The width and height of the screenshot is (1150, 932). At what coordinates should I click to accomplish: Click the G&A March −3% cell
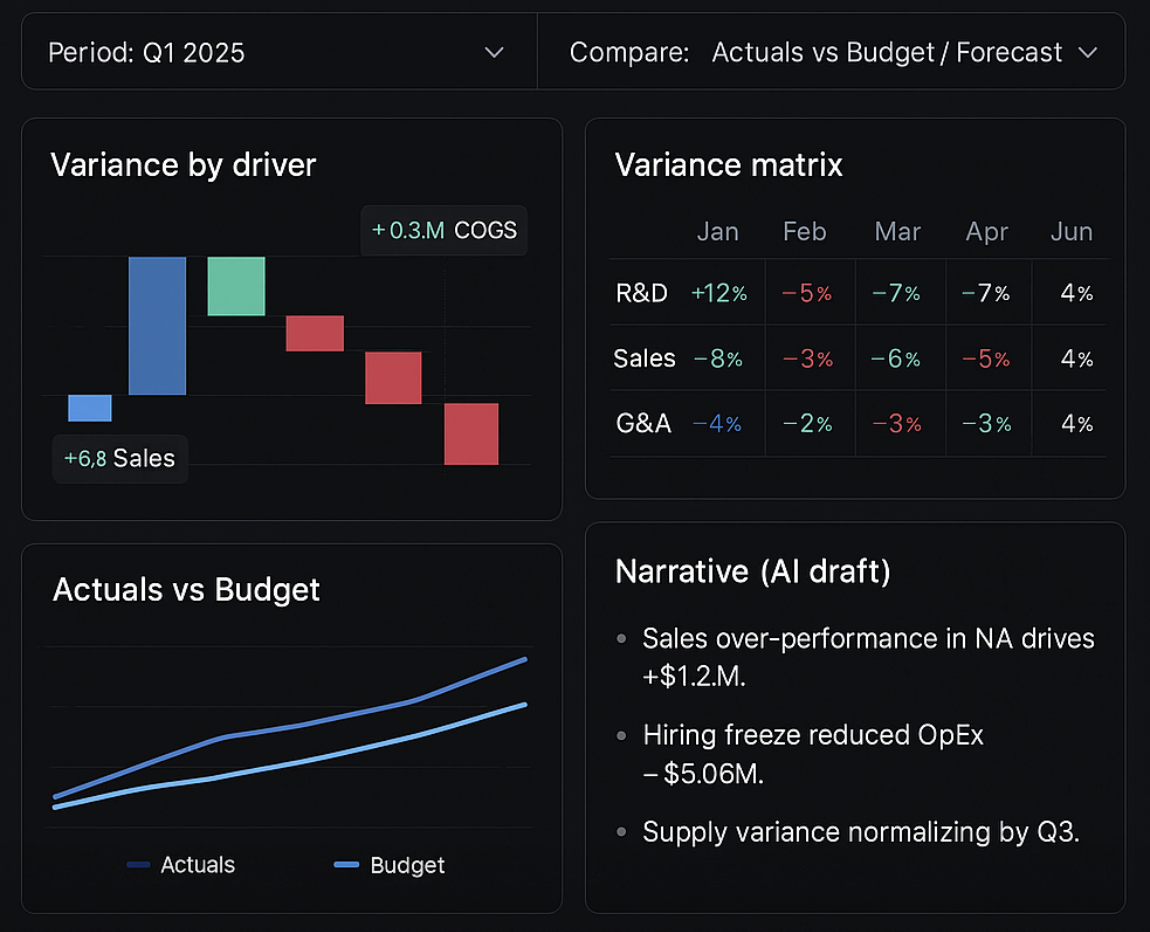[x=896, y=424]
